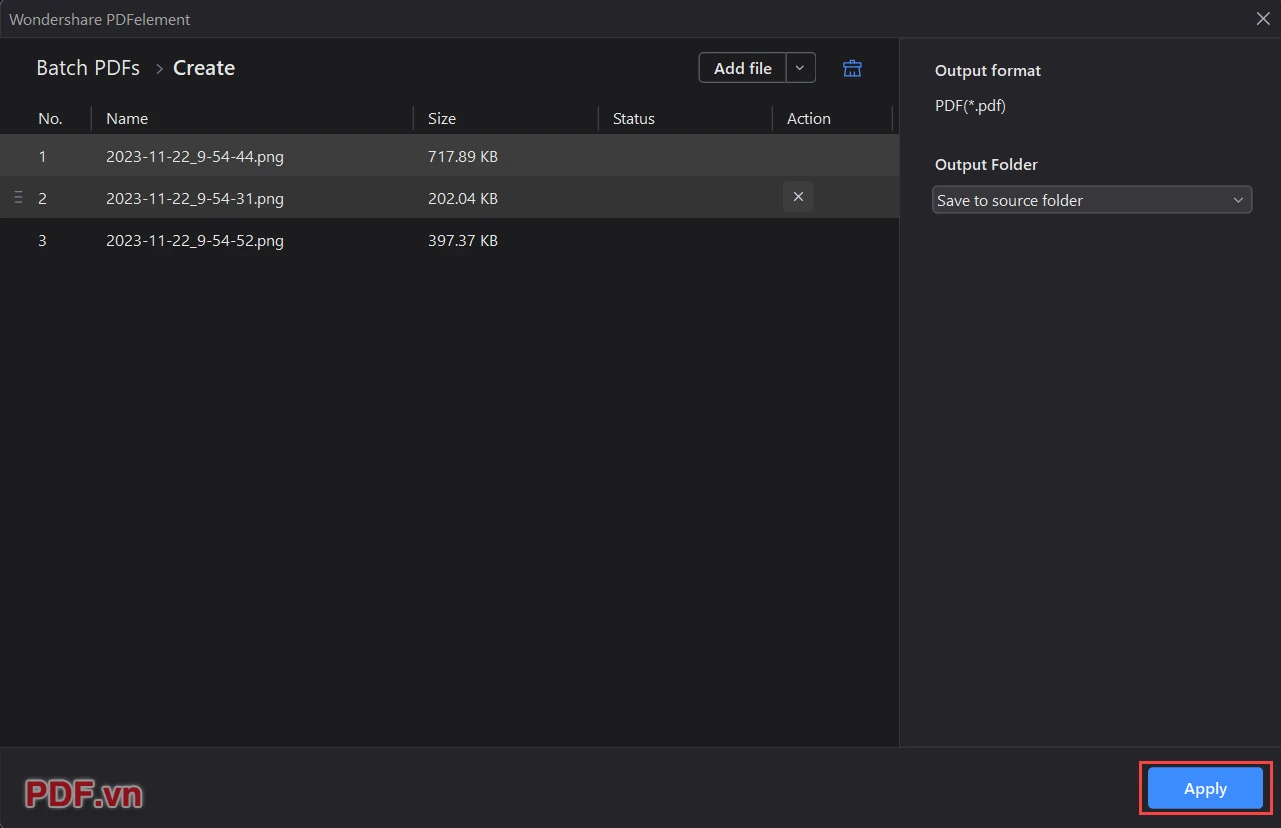Click the clear list broom icon
Screen dimensions: 1281x828
click(852, 68)
